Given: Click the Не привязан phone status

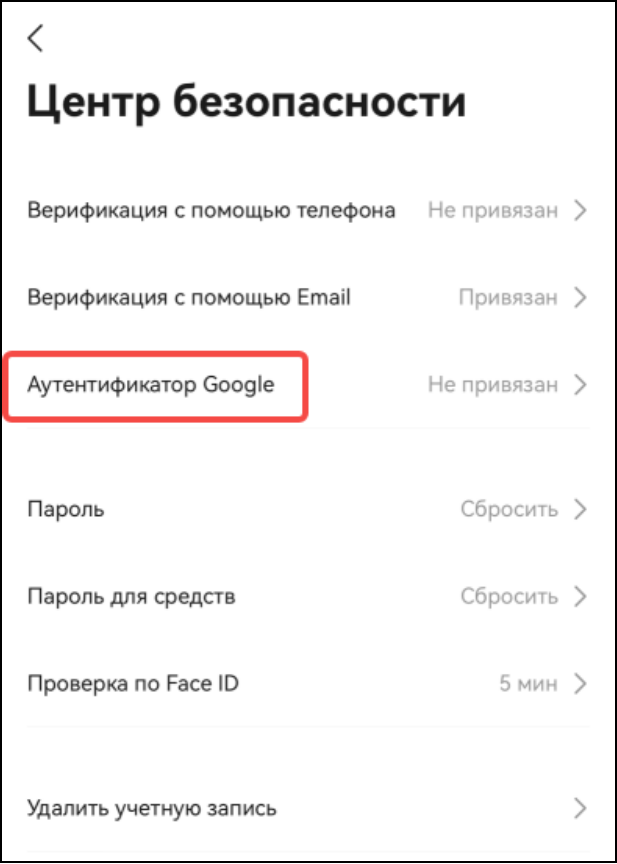Looking at the screenshot, I should 493,211.
